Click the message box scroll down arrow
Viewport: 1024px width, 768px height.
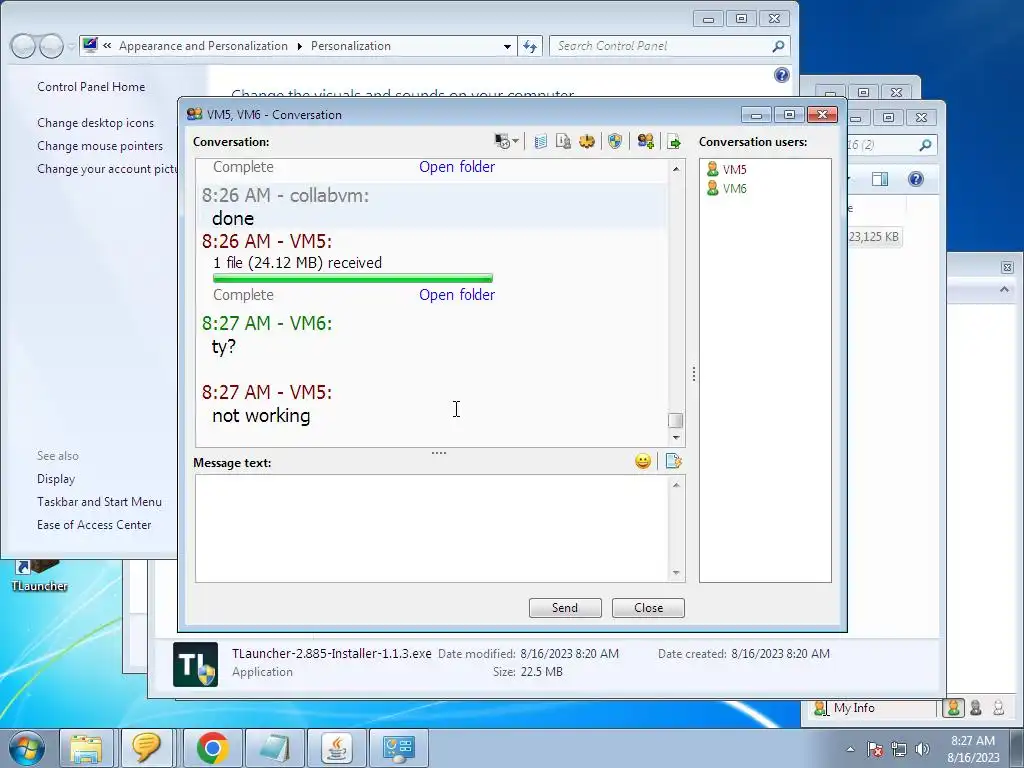click(x=676, y=573)
